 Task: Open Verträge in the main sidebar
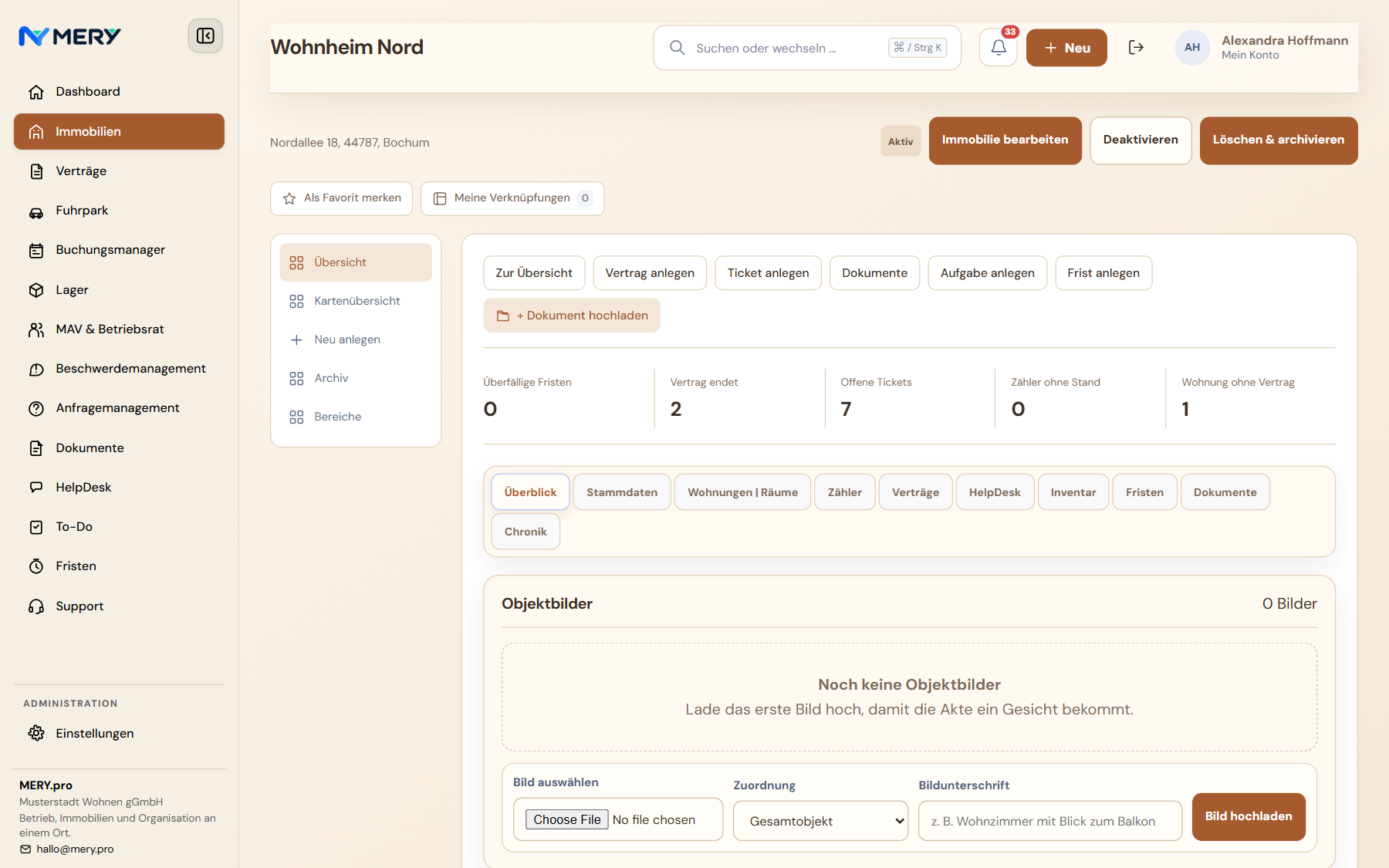tap(119, 171)
